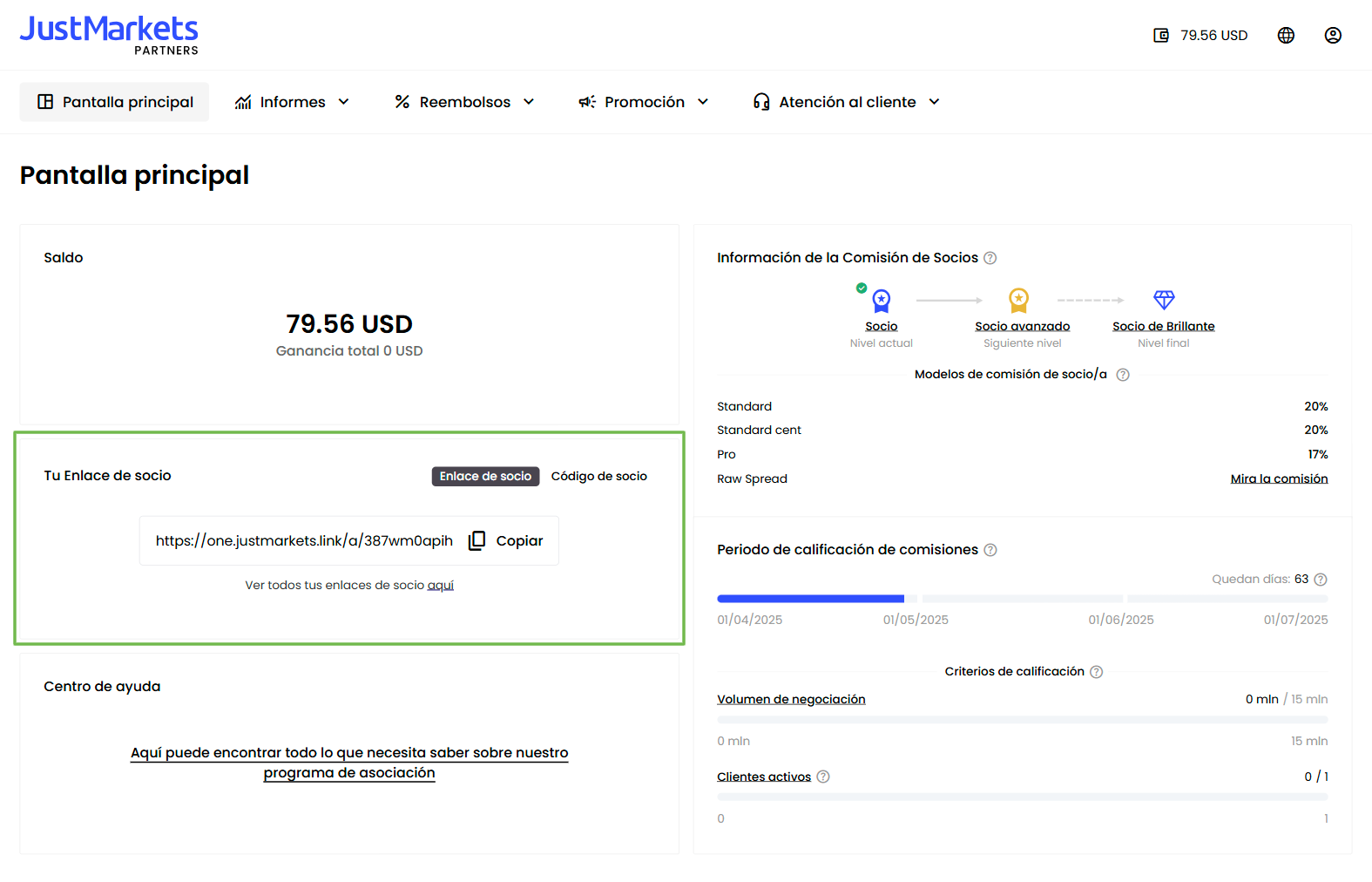Click the Socio avanzado level link

tap(1023, 326)
